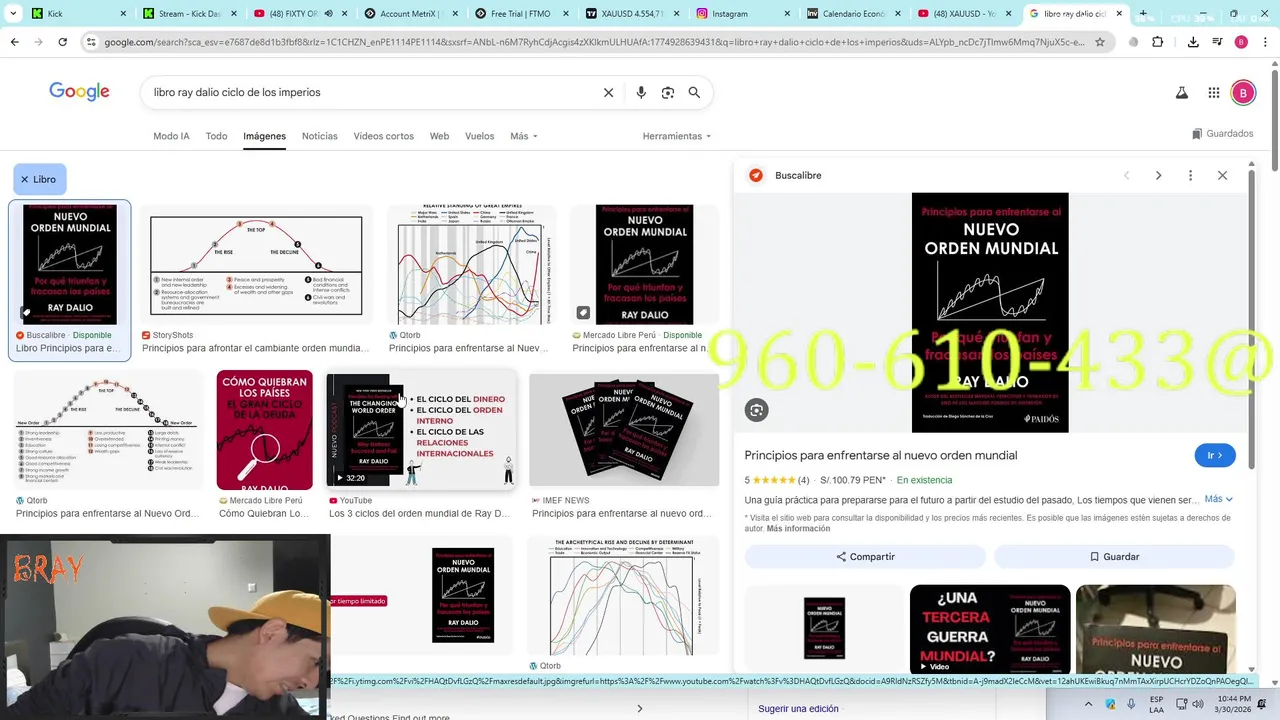This screenshot has width=1280, height=720.
Task: Switch to Videos cortos tab
Action: pos(383,136)
